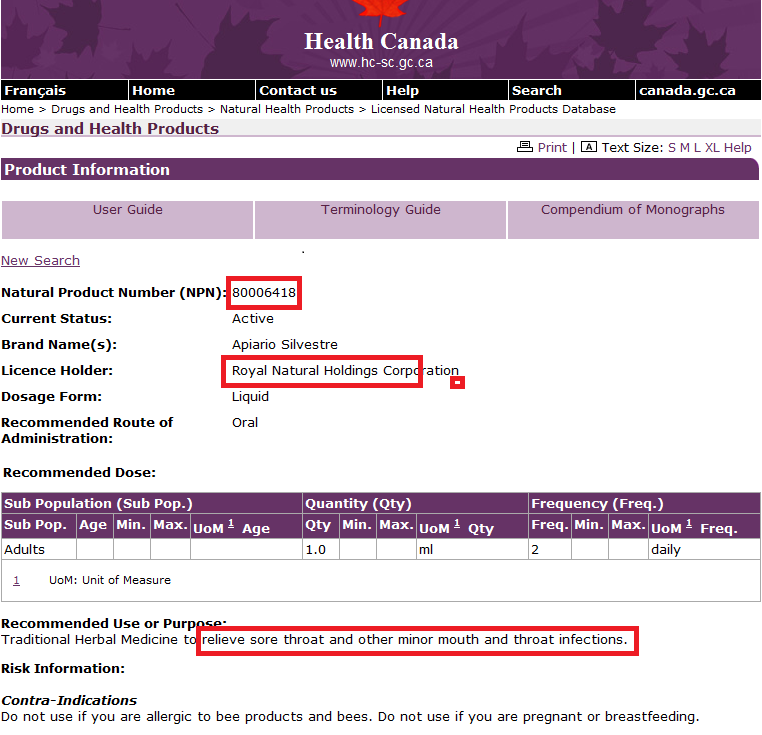Click footnote number 1 below table
Screen dimensions: 762x735
[17, 580]
